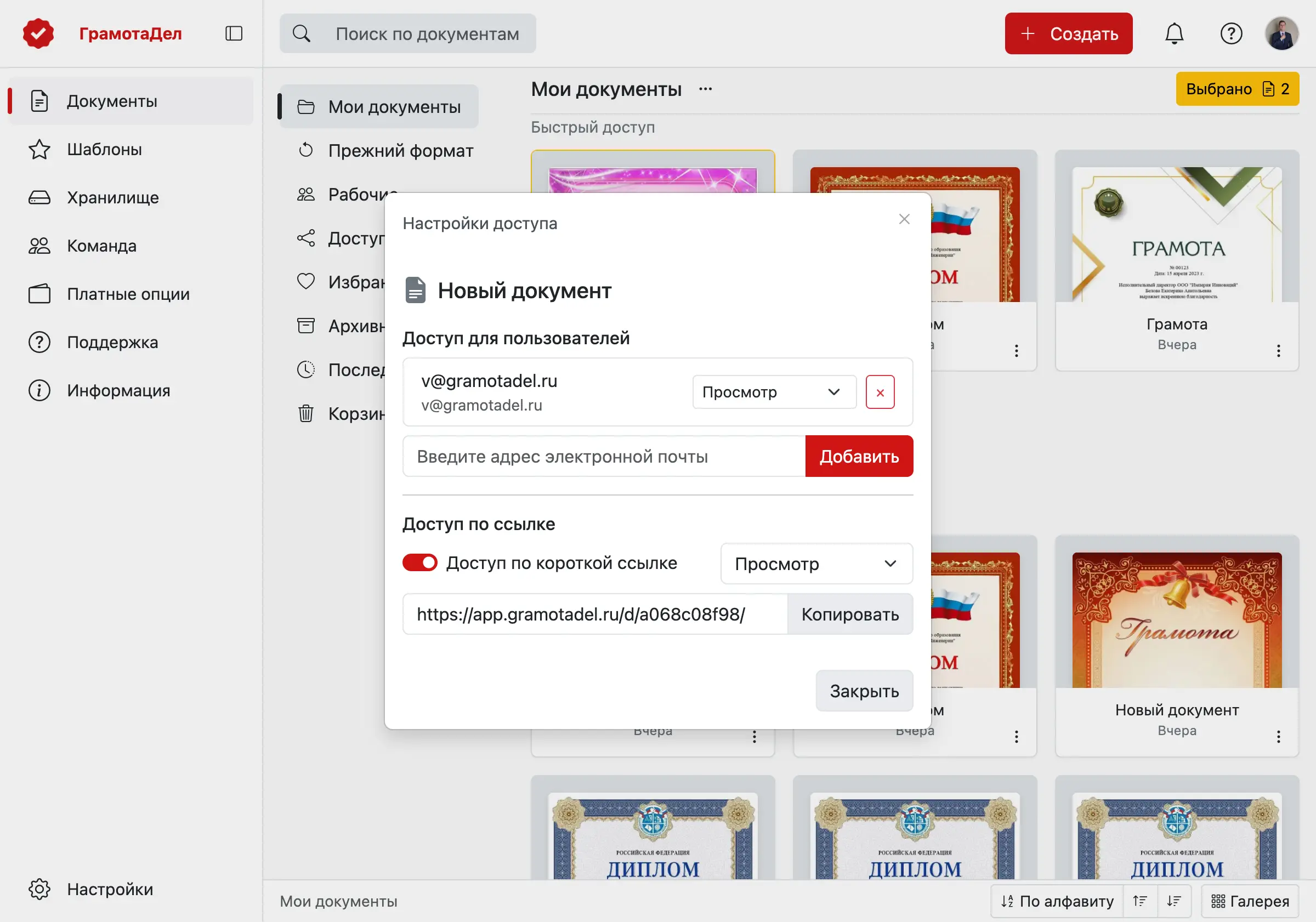Open the second-row left card menu
Image resolution: width=1316 pixels, height=922 pixels.
click(x=755, y=736)
